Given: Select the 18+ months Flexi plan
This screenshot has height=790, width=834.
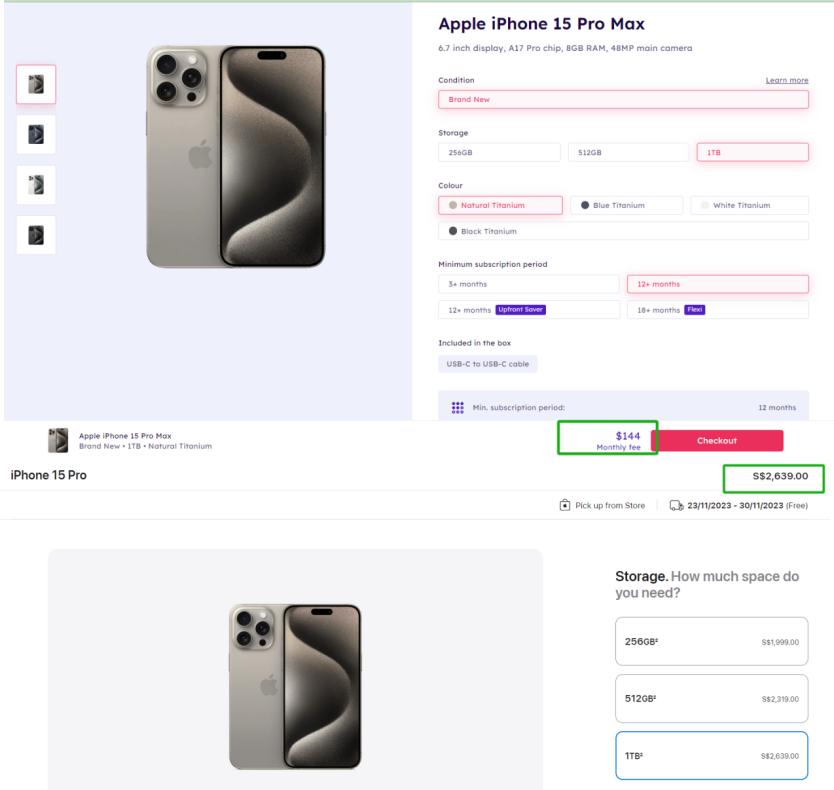Looking at the screenshot, I should 718,310.
